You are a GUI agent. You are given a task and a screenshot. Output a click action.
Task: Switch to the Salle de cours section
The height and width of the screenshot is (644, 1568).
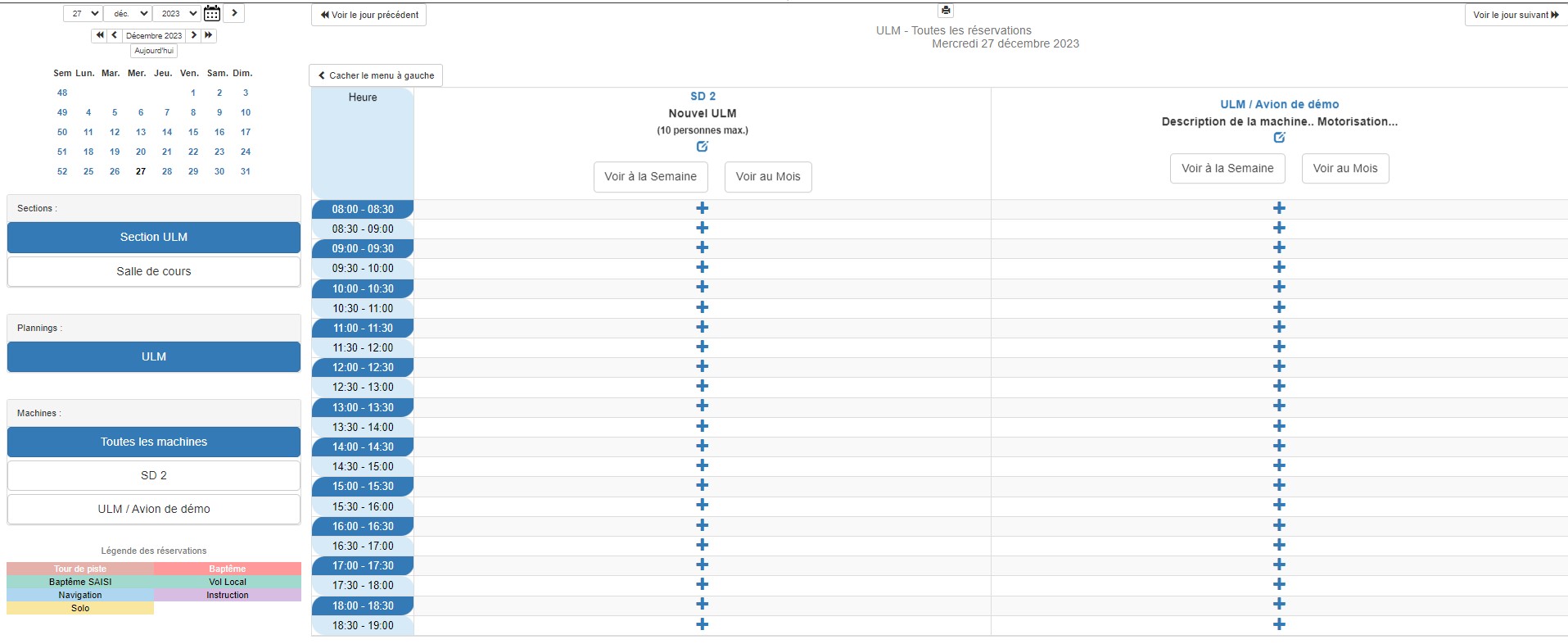[x=154, y=271]
